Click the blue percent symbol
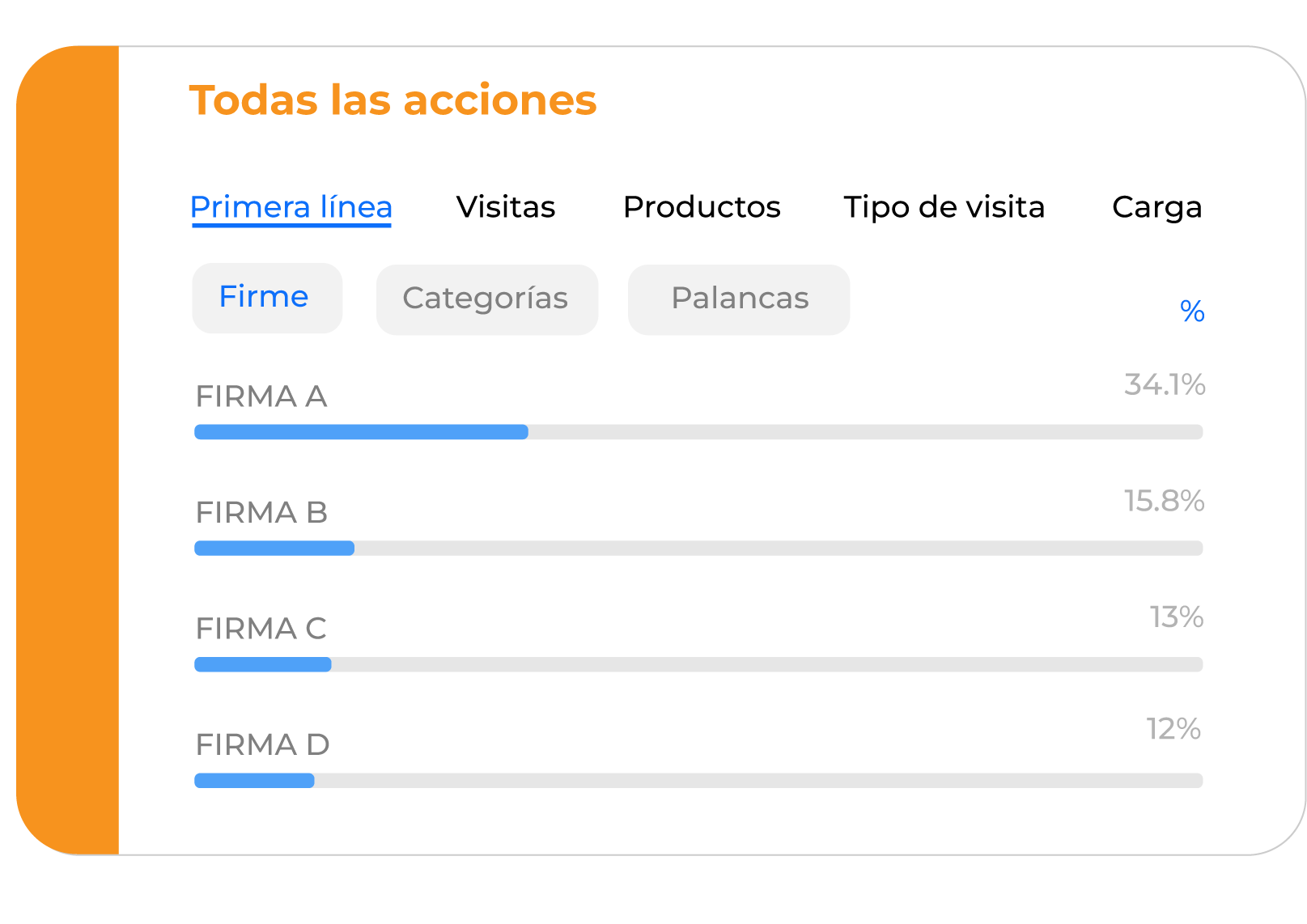This screenshot has width=1307, height=924. click(x=1192, y=312)
